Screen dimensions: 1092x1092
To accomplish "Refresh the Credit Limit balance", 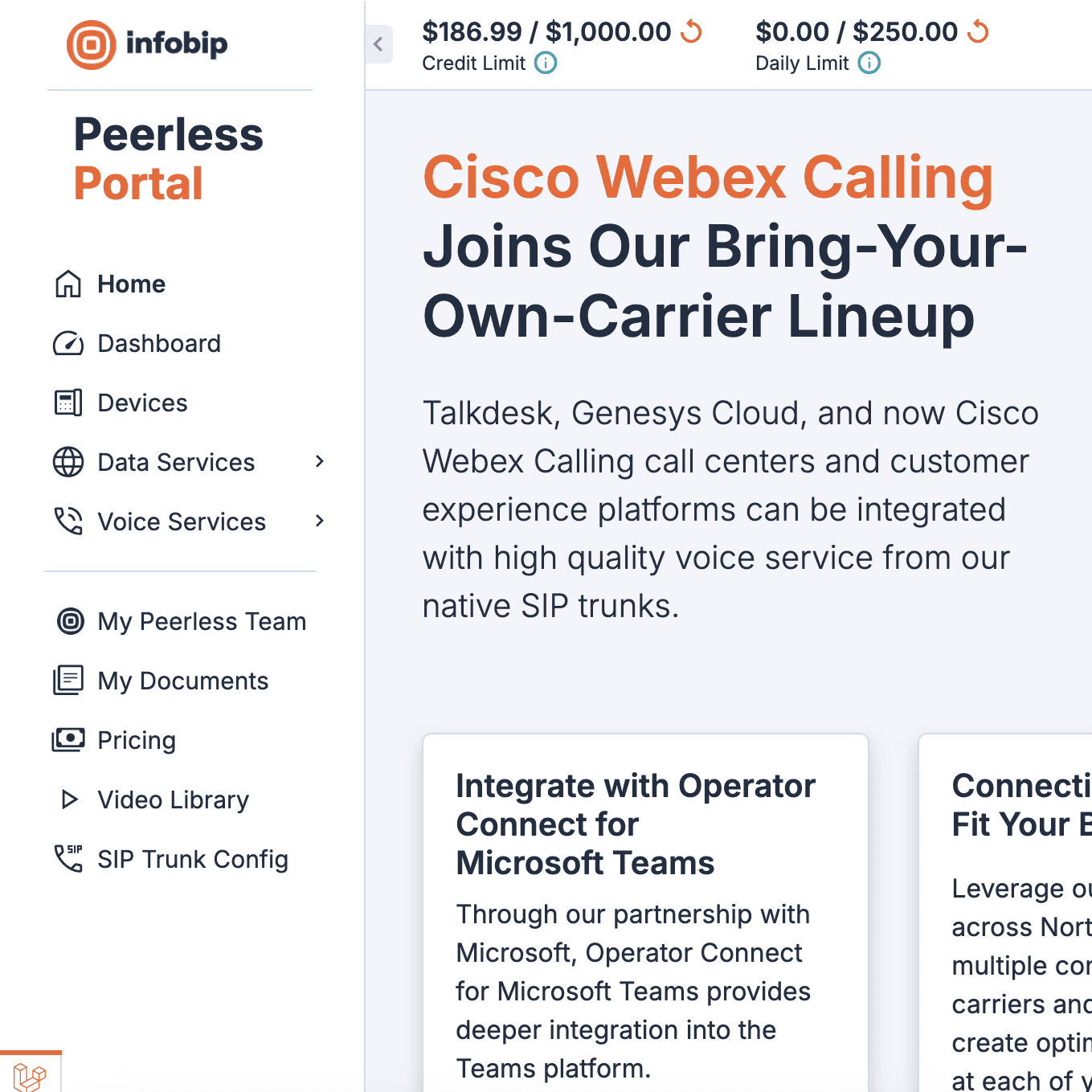I will click(691, 32).
